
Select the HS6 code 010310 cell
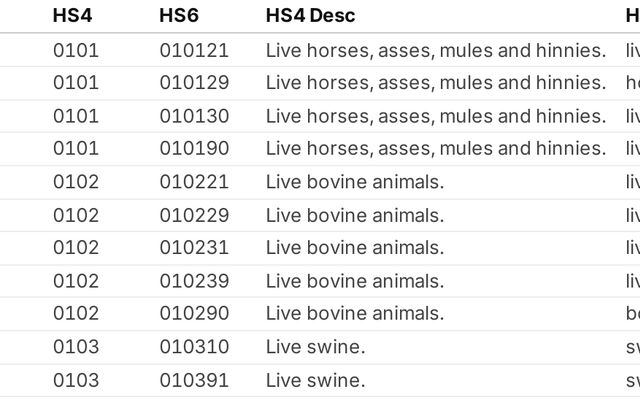click(x=194, y=347)
